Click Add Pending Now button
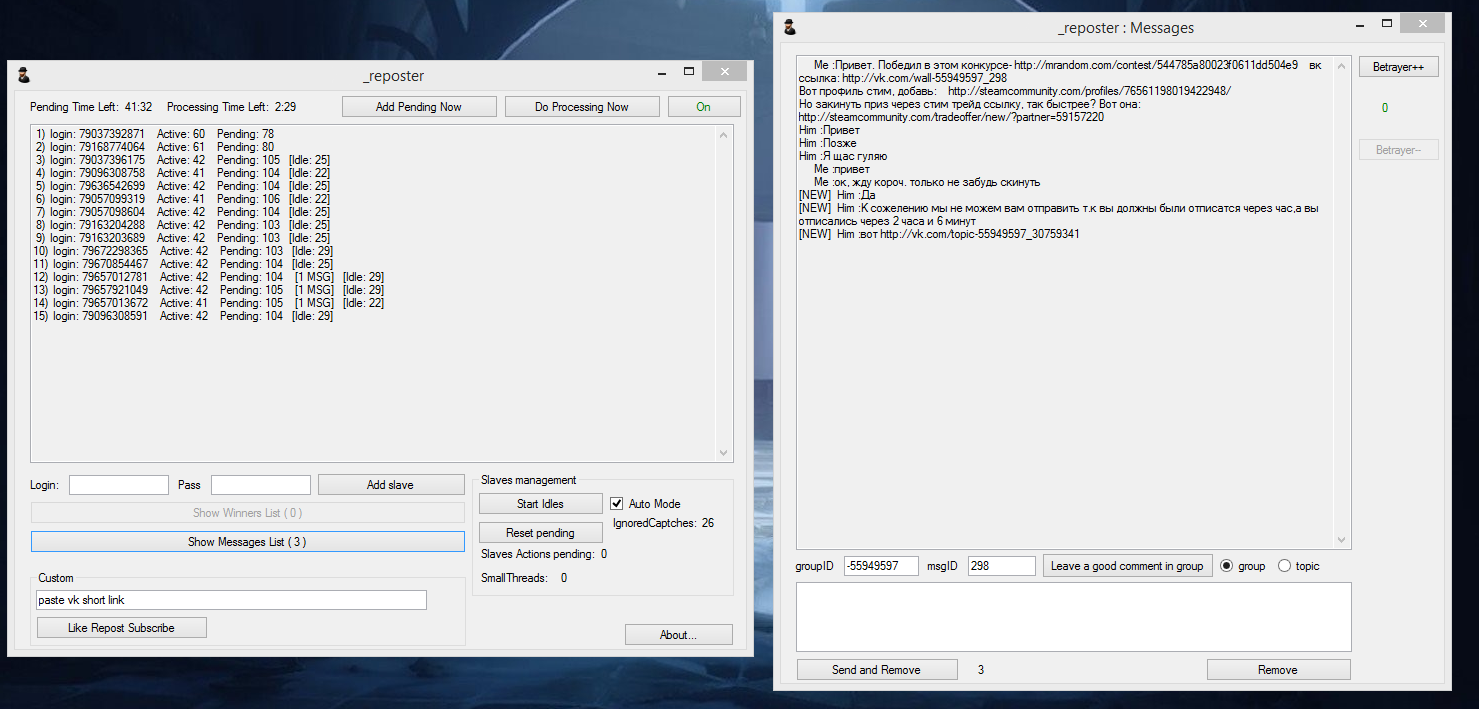 (x=419, y=107)
